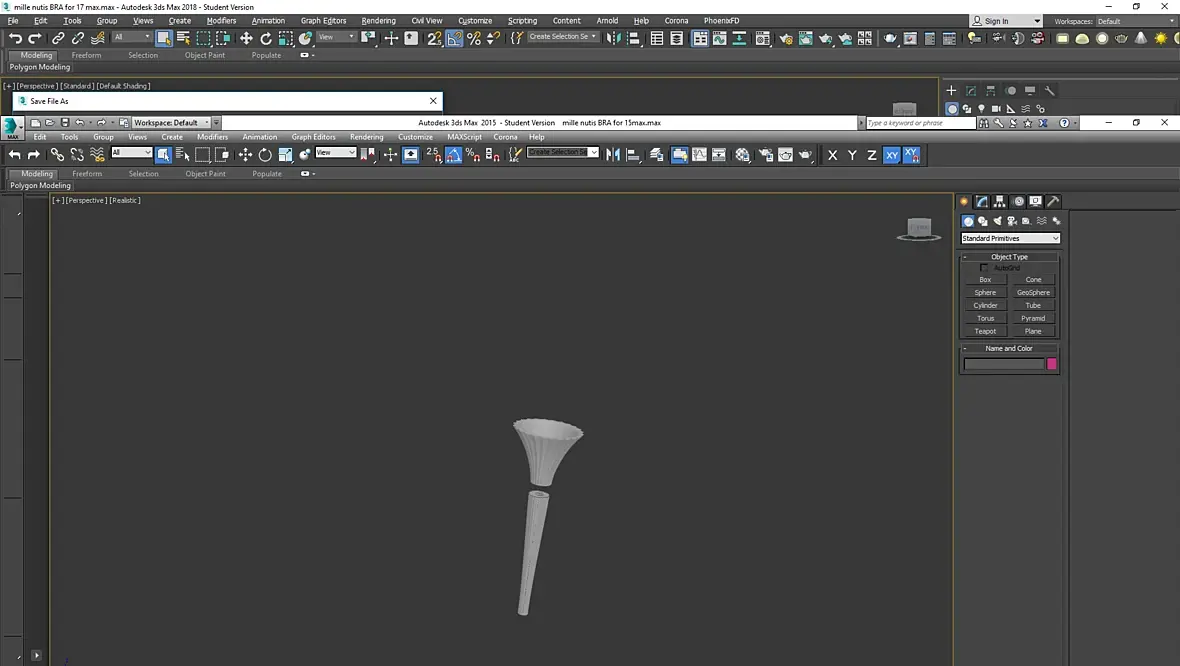
Task: Restrict to XY plane button
Action: (x=892, y=155)
